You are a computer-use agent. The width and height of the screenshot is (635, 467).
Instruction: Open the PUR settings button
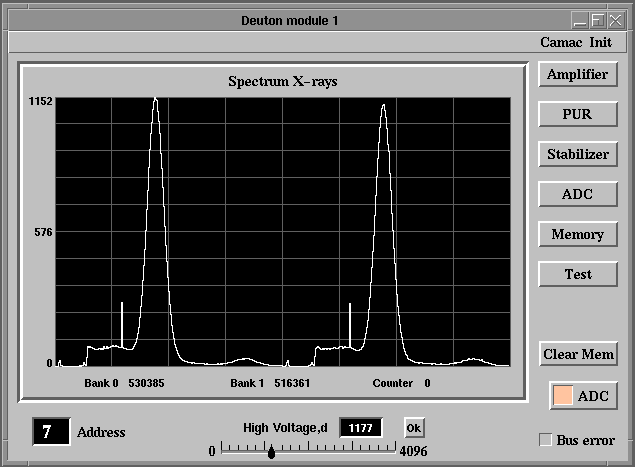click(x=577, y=114)
